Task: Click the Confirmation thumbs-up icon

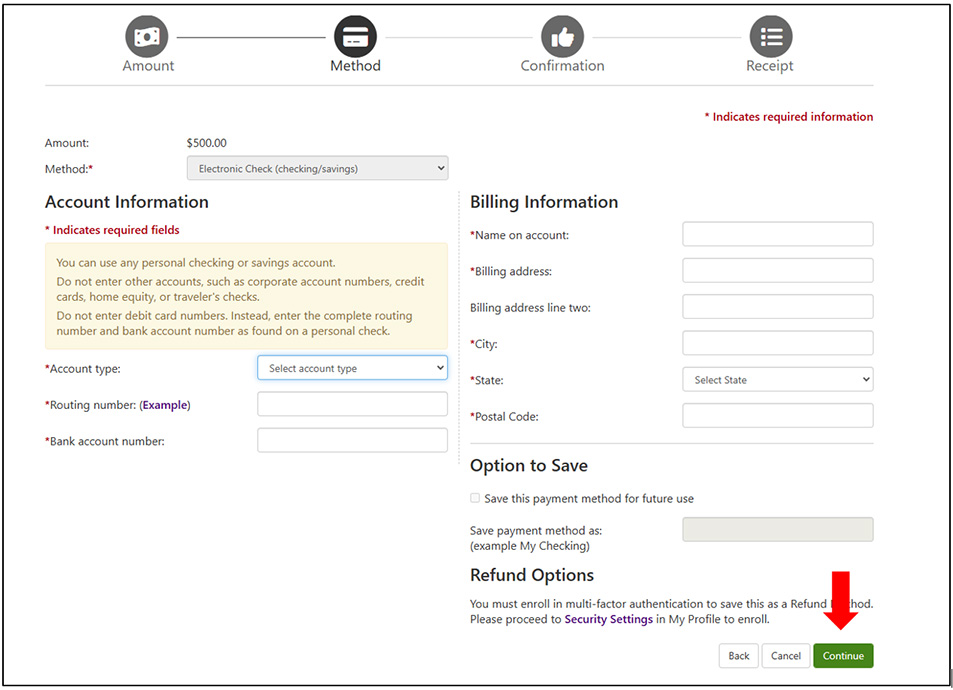Action: 562,37
